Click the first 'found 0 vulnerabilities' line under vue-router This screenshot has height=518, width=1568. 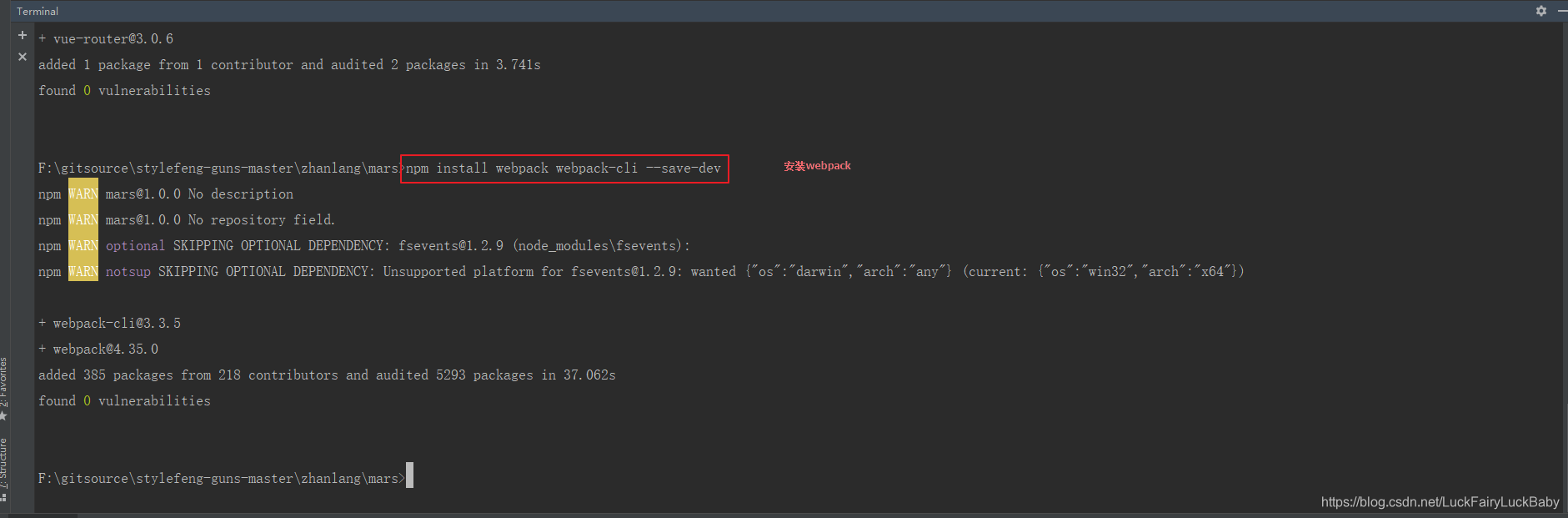click(x=124, y=91)
